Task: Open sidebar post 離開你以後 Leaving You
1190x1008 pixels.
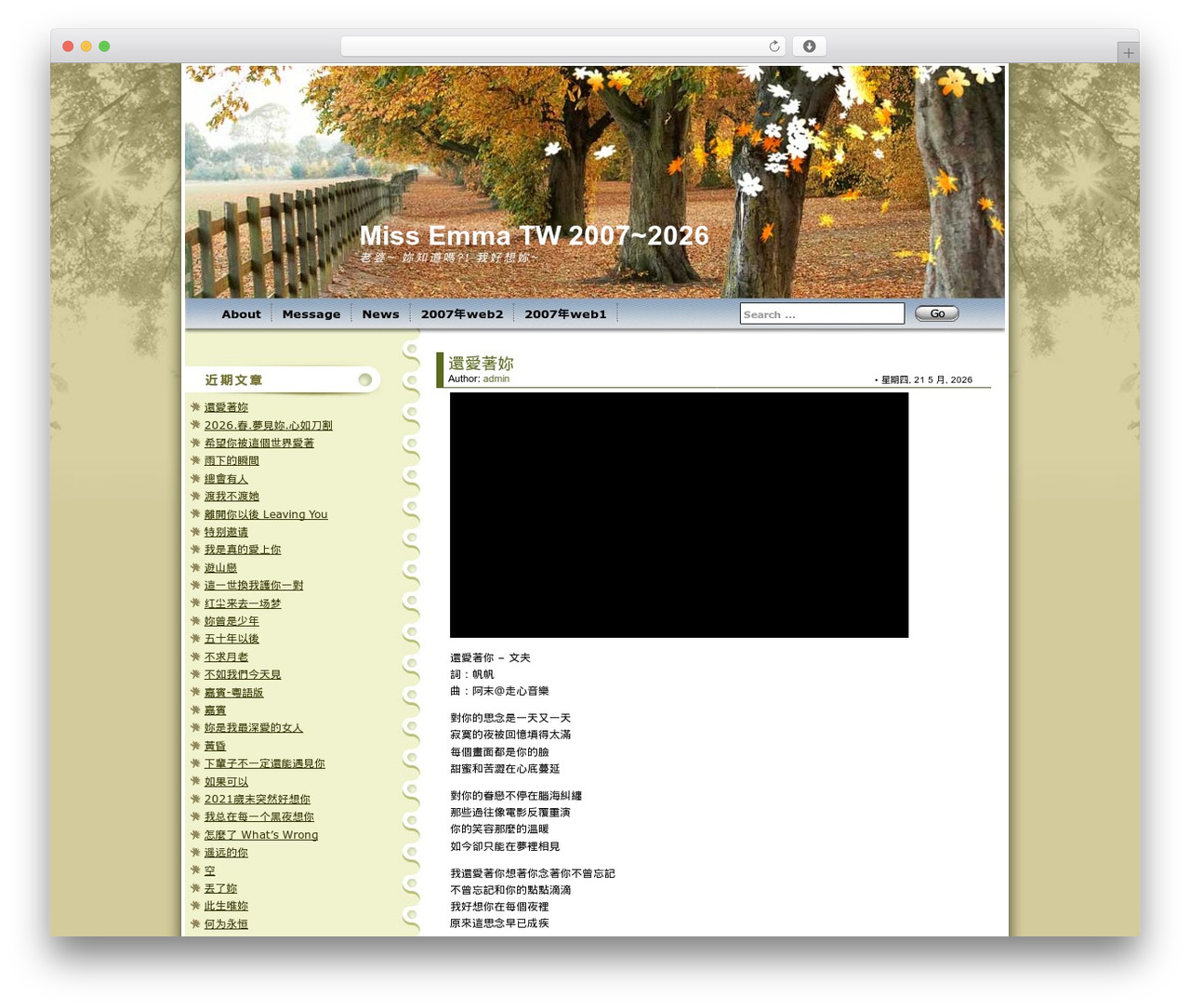Action: pos(266,514)
